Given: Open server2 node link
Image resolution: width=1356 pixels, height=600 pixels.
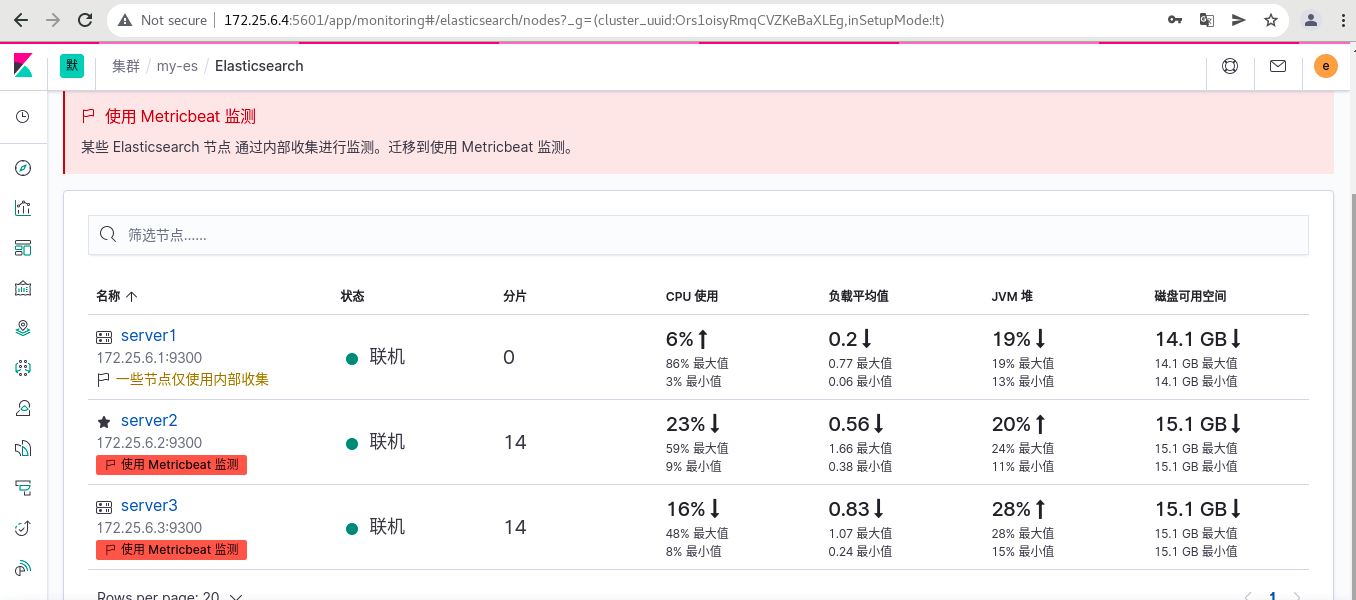Looking at the screenshot, I should click(x=149, y=421).
